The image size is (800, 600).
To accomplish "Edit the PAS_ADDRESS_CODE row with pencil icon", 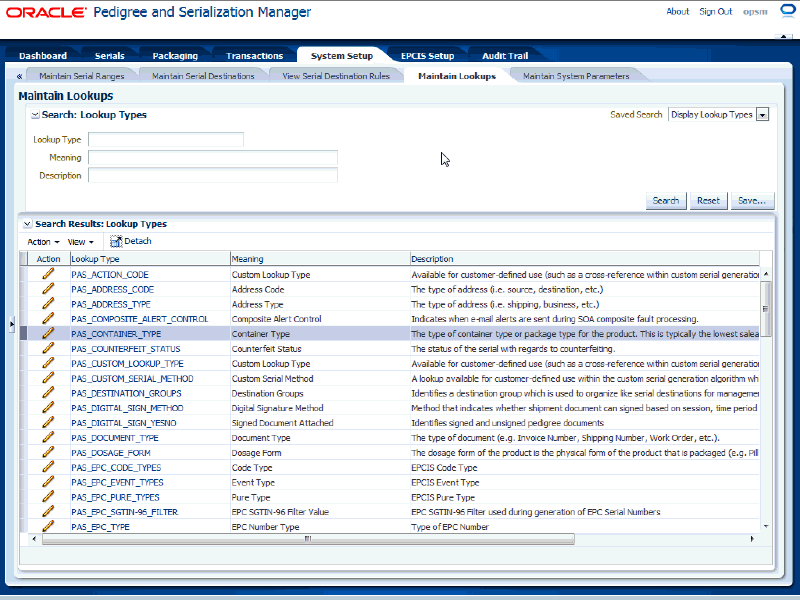I will [48, 289].
